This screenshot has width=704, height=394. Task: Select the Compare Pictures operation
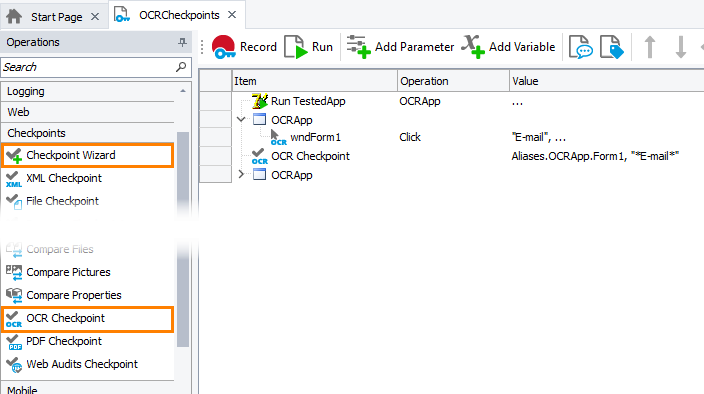[88, 272]
